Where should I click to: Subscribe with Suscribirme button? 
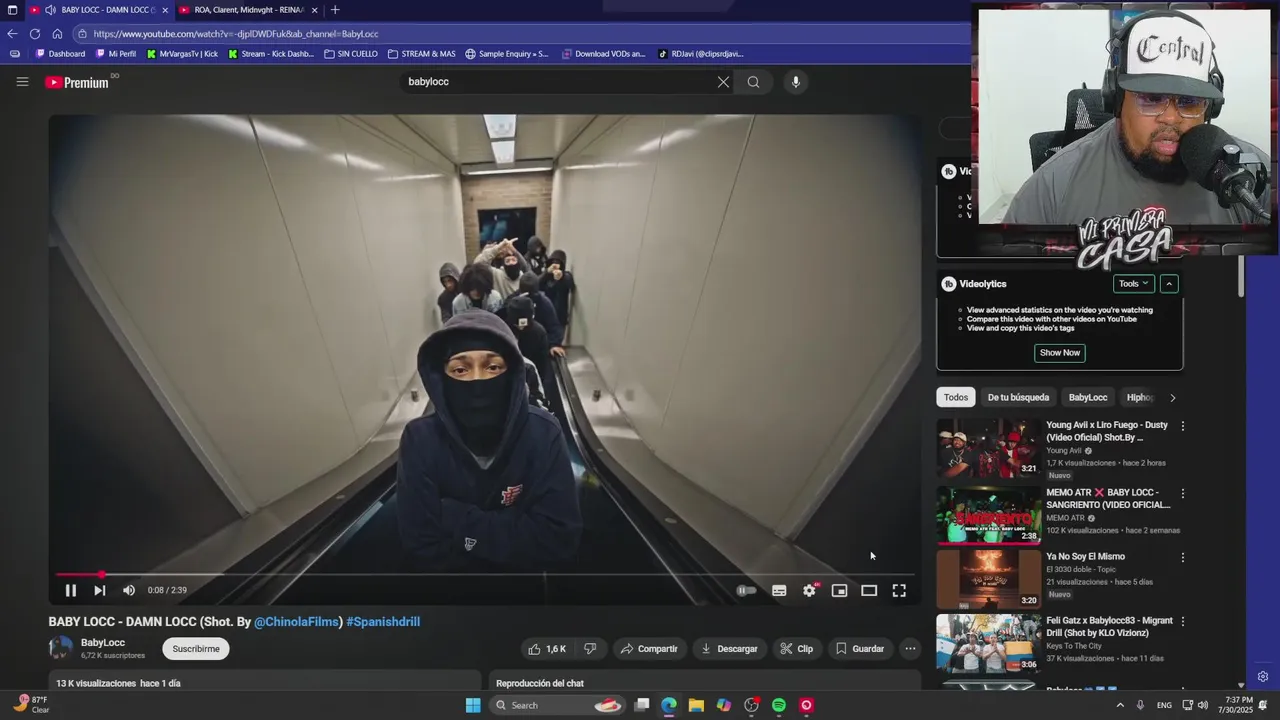196,649
